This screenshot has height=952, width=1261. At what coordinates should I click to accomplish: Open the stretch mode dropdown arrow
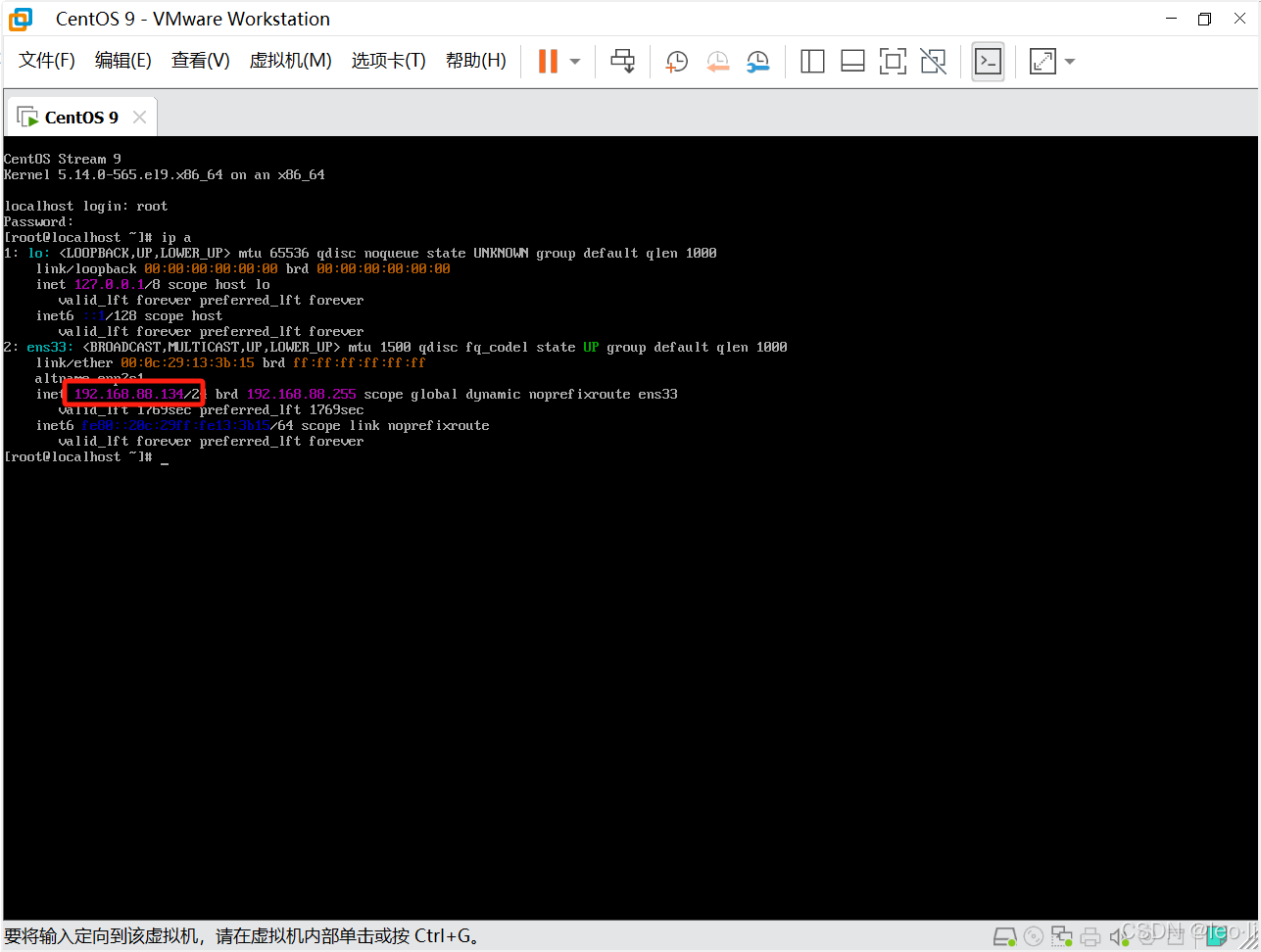pyautogui.click(x=1070, y=61)
